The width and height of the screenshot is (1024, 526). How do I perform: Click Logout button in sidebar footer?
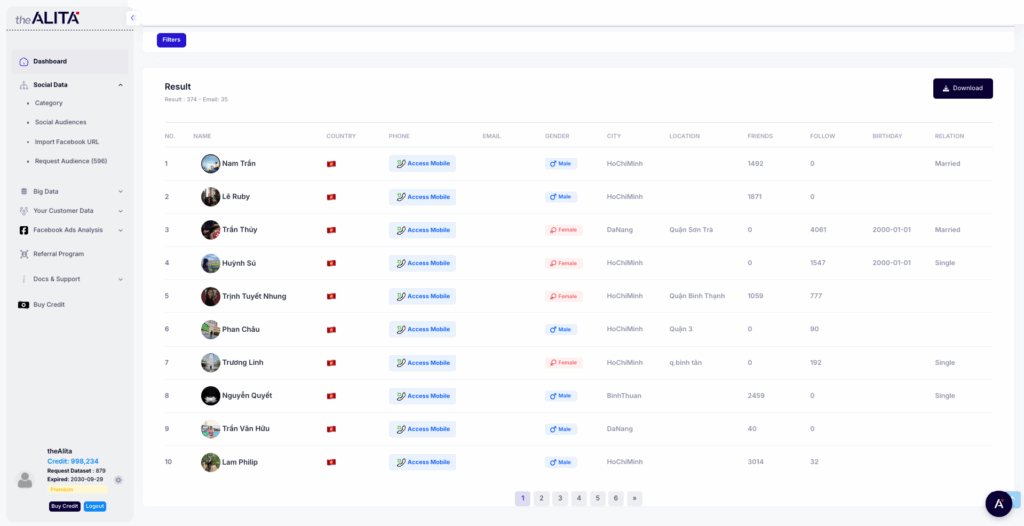(x=95, y=506)
